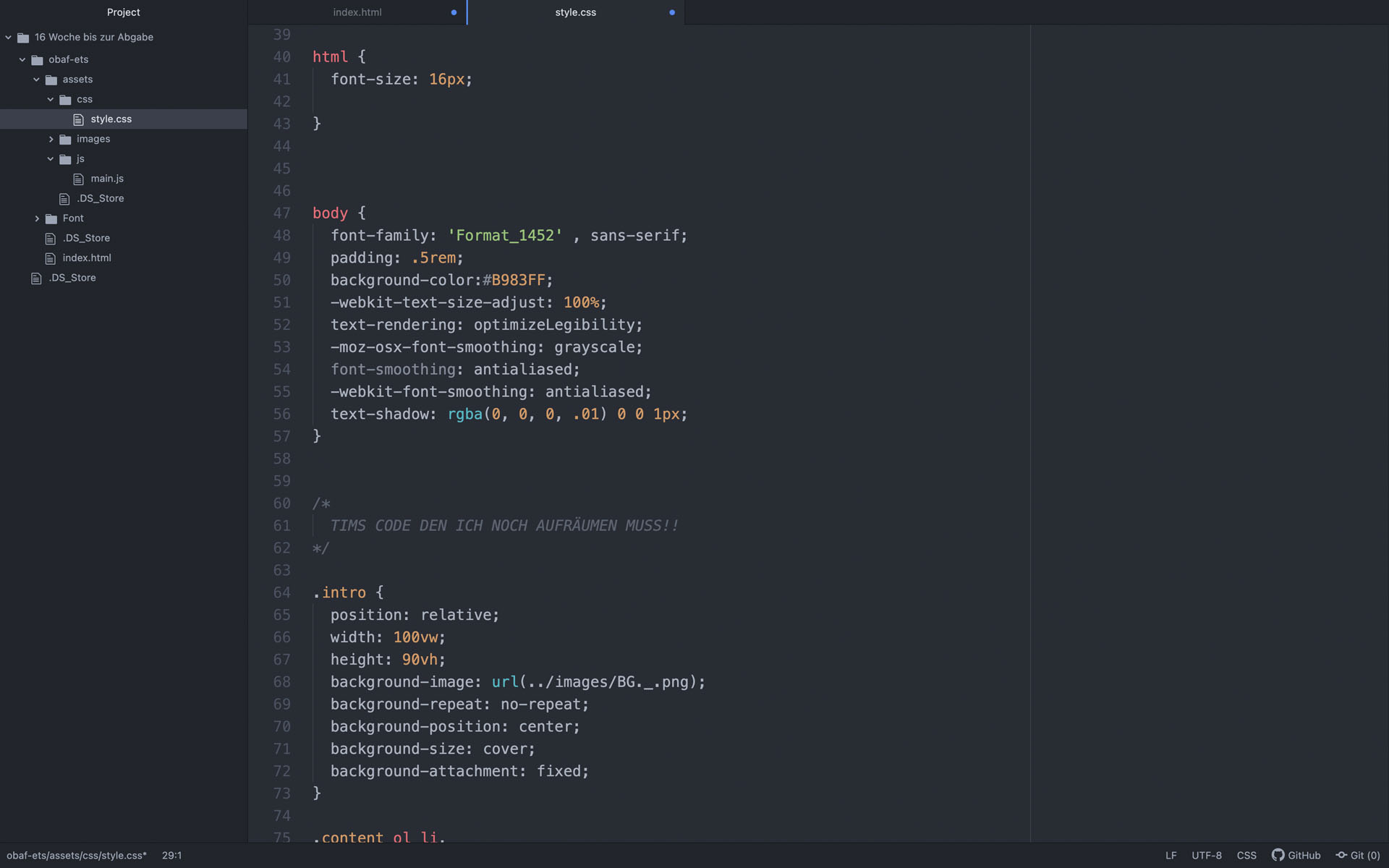Switch to the index.html tab
1389x868 pixels.
(x=357, y=12)
